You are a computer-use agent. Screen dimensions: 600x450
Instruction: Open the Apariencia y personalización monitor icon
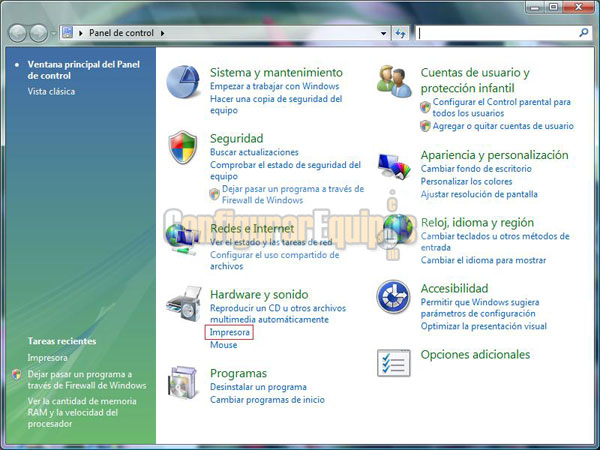click(x=394, y=166)
